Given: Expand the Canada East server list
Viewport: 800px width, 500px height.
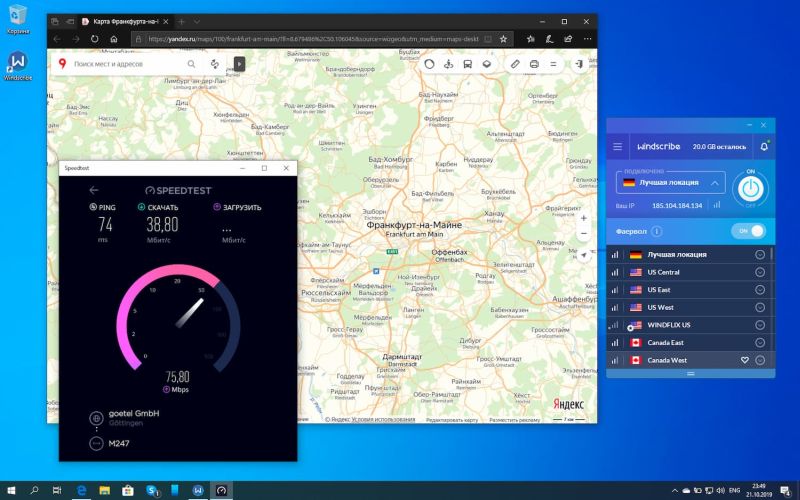Looking at the screenshot, I should 760,342.
